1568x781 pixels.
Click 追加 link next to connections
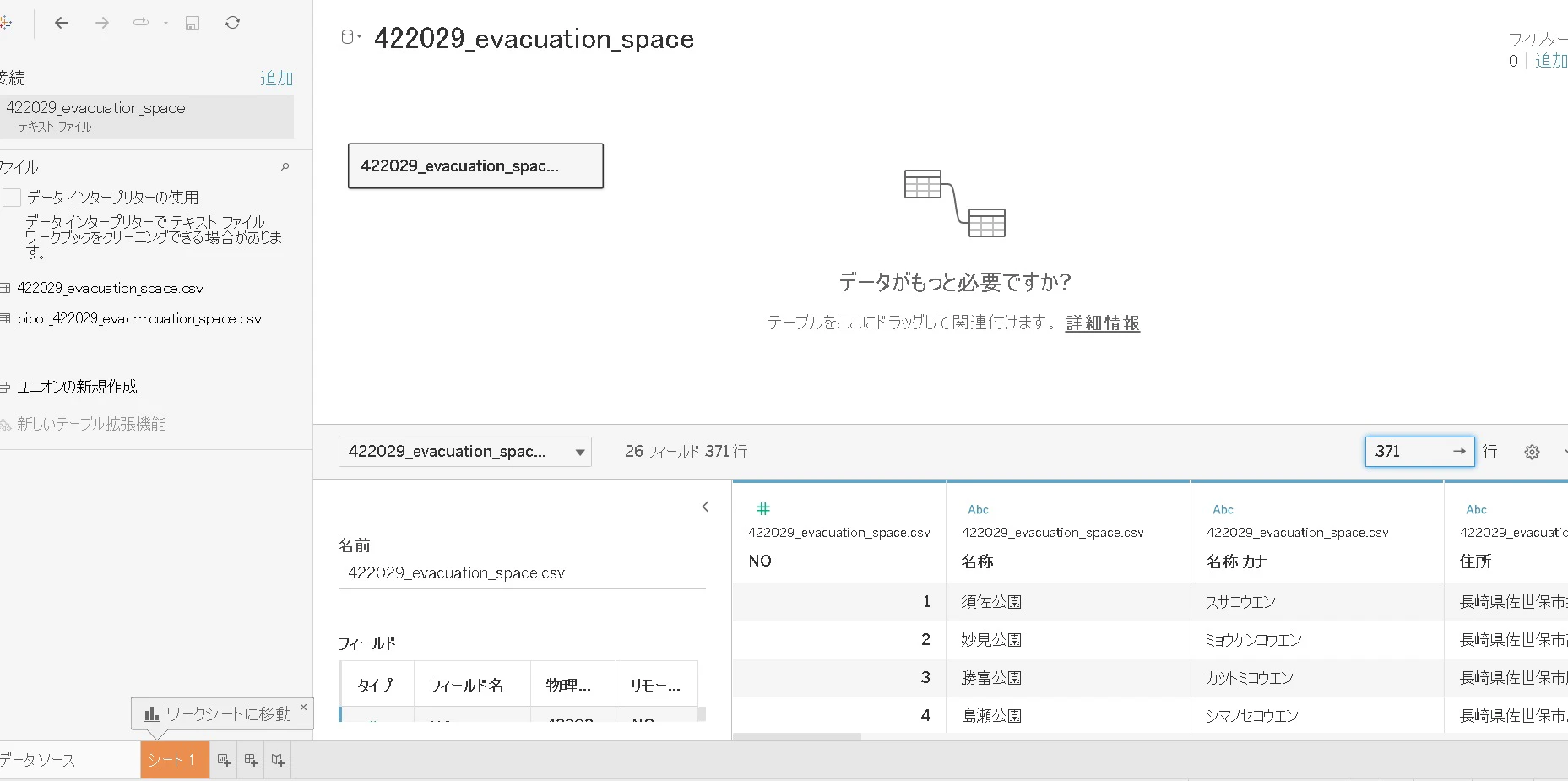276,79
